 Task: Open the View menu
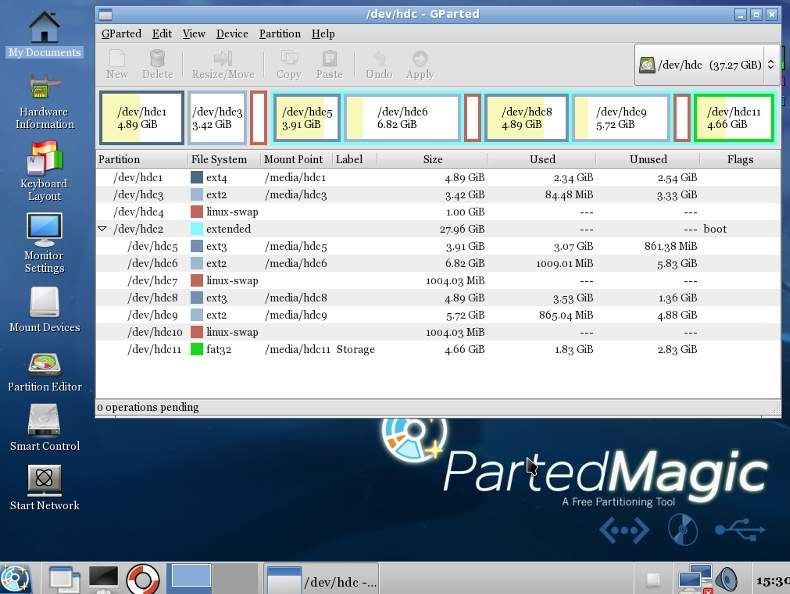coord(193,34)
